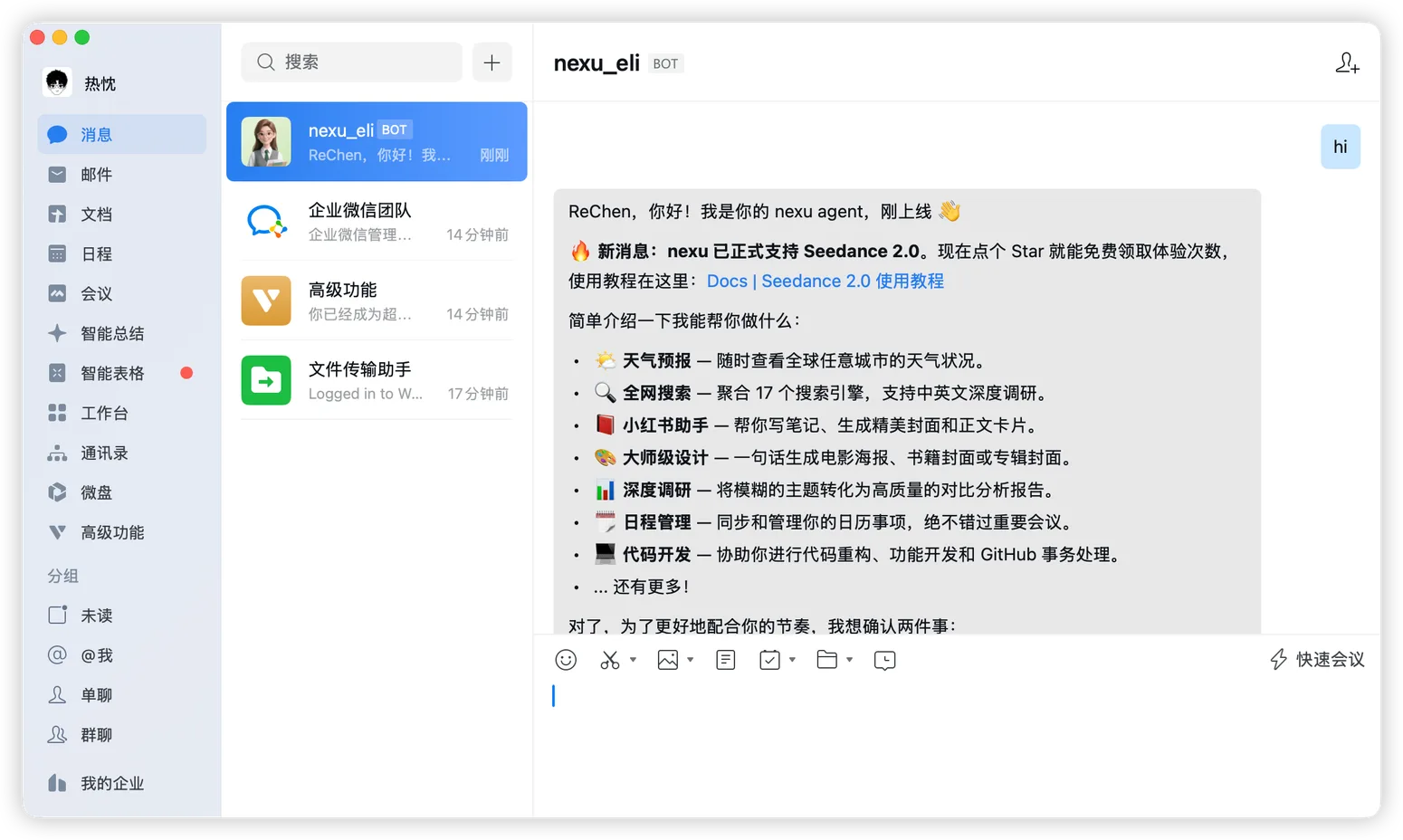Click the send image icon

coord(666,660)
